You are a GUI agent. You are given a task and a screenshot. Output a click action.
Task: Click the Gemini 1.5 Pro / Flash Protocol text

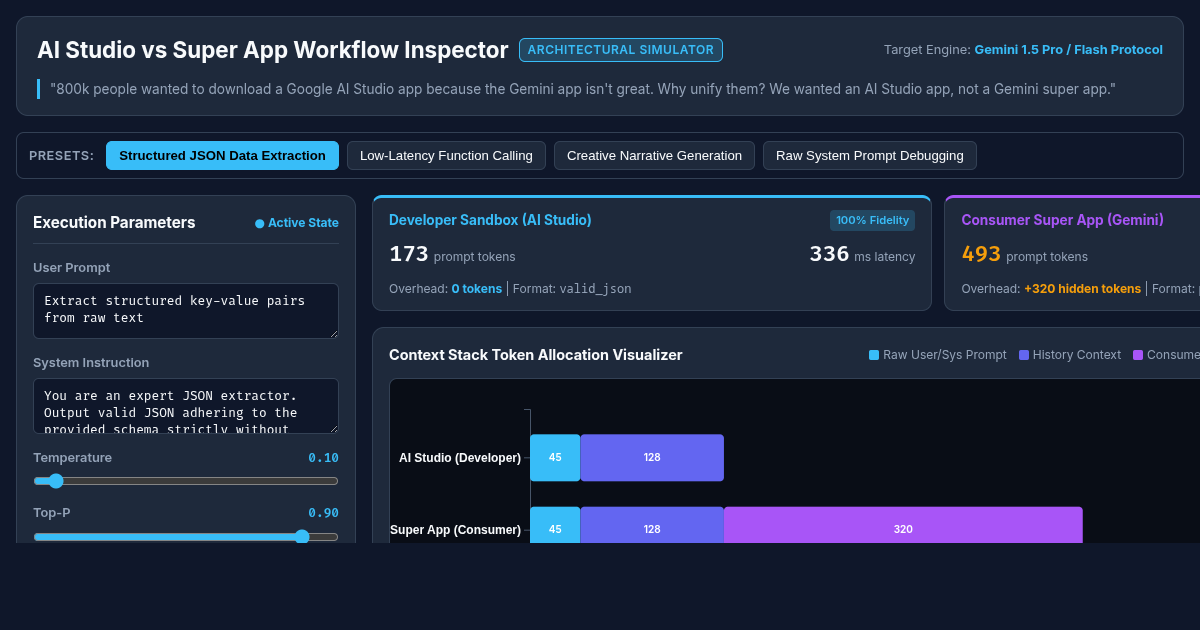[1069, 49]
